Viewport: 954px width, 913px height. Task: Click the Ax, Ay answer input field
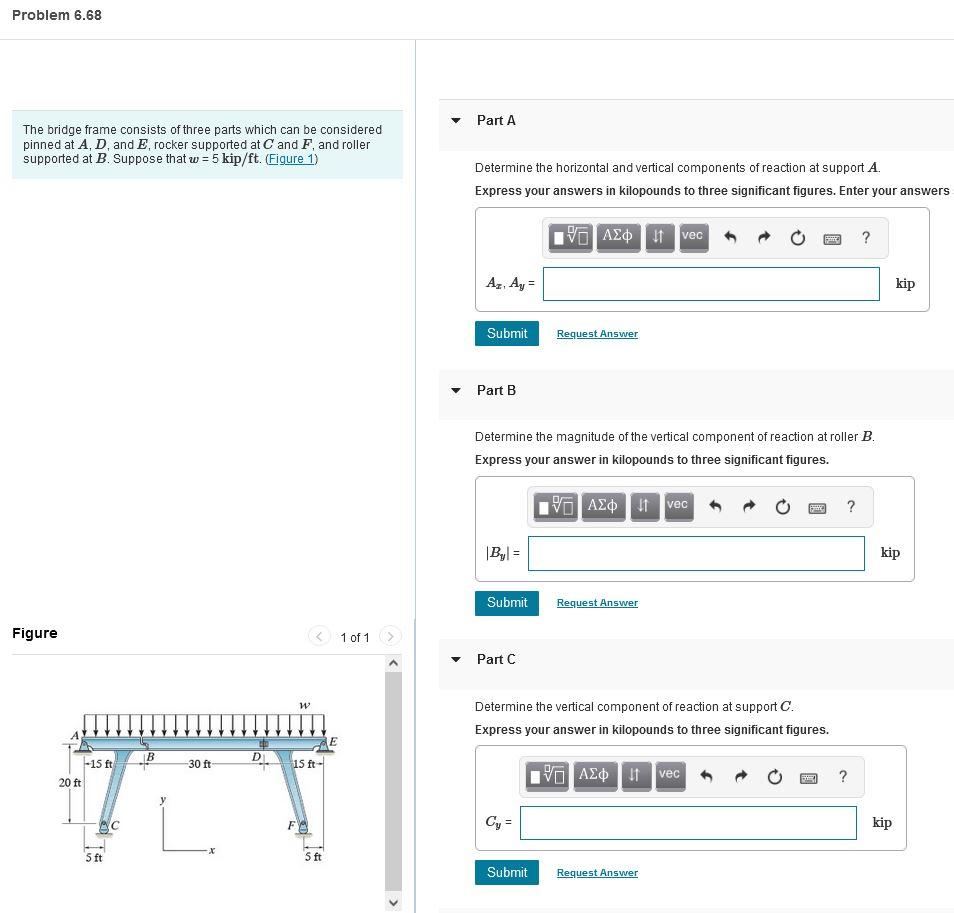(x=711, y=284)
